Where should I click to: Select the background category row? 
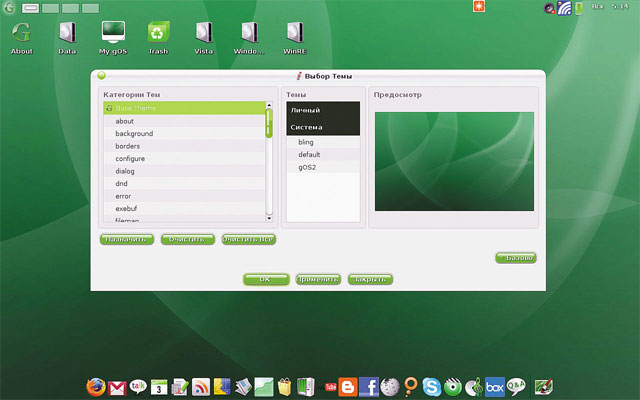pos(184,133)
